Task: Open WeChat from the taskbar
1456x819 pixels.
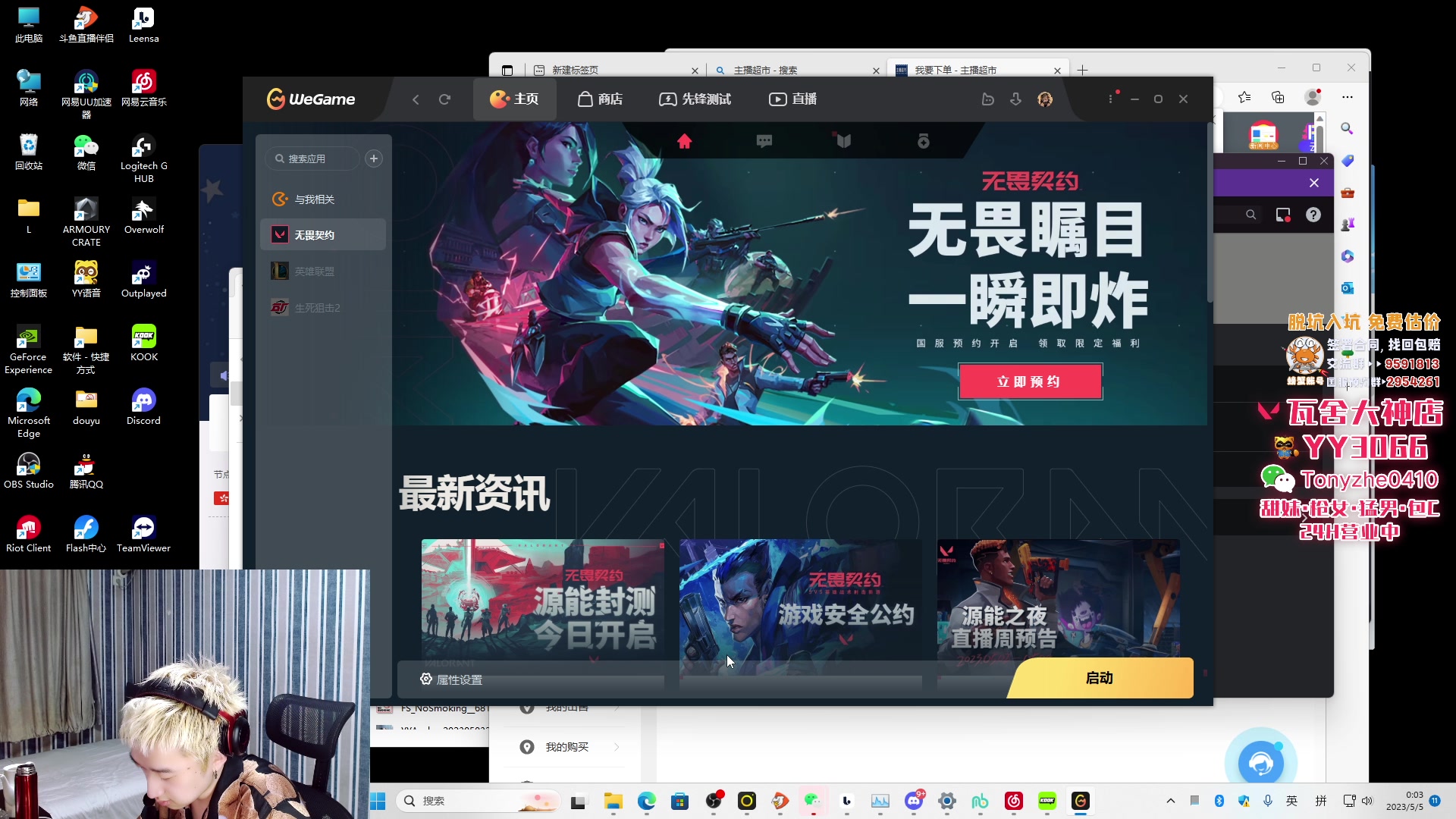Action: (x=813, y=801)
